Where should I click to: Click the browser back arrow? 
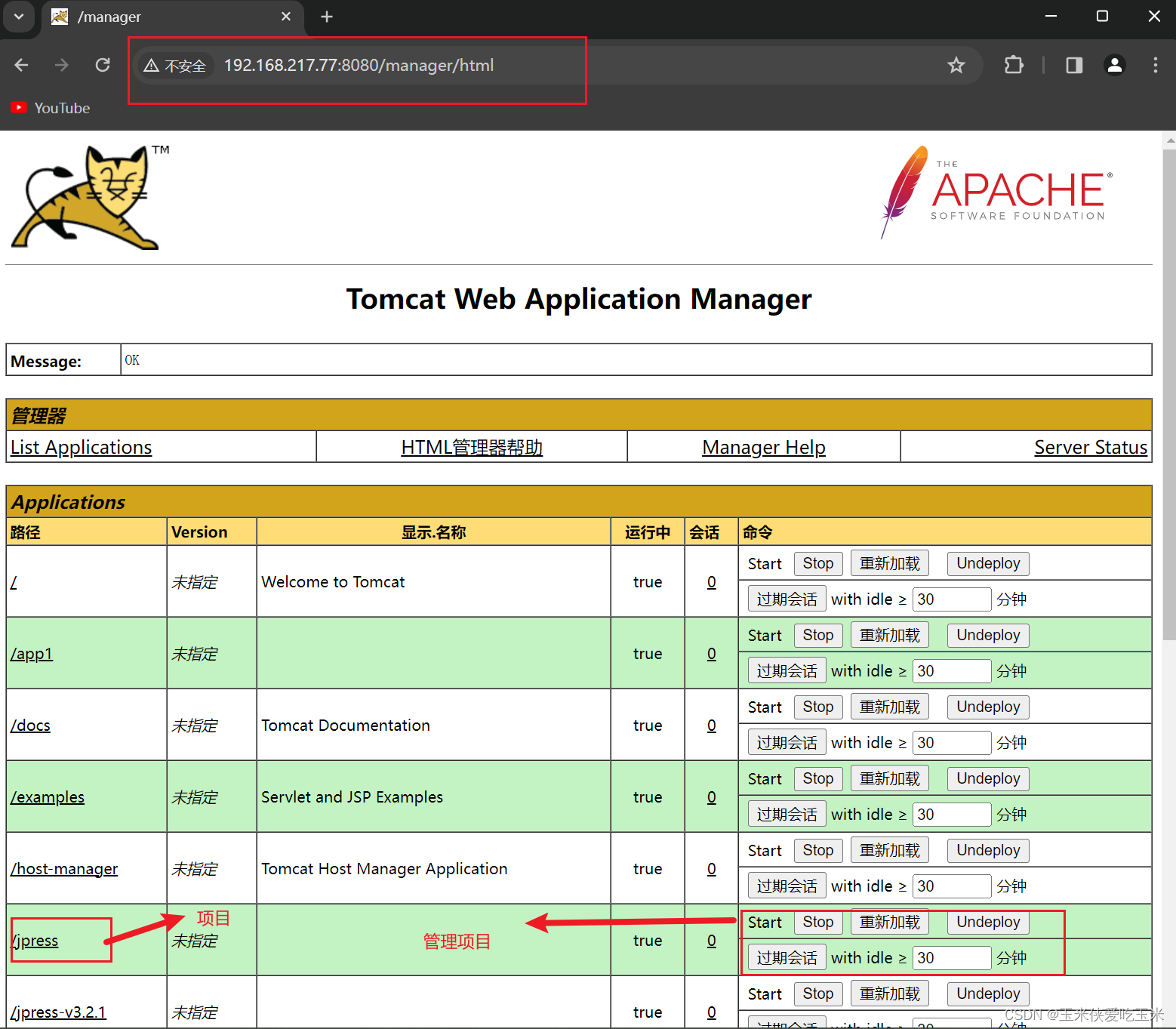click(x=21, y=65)
